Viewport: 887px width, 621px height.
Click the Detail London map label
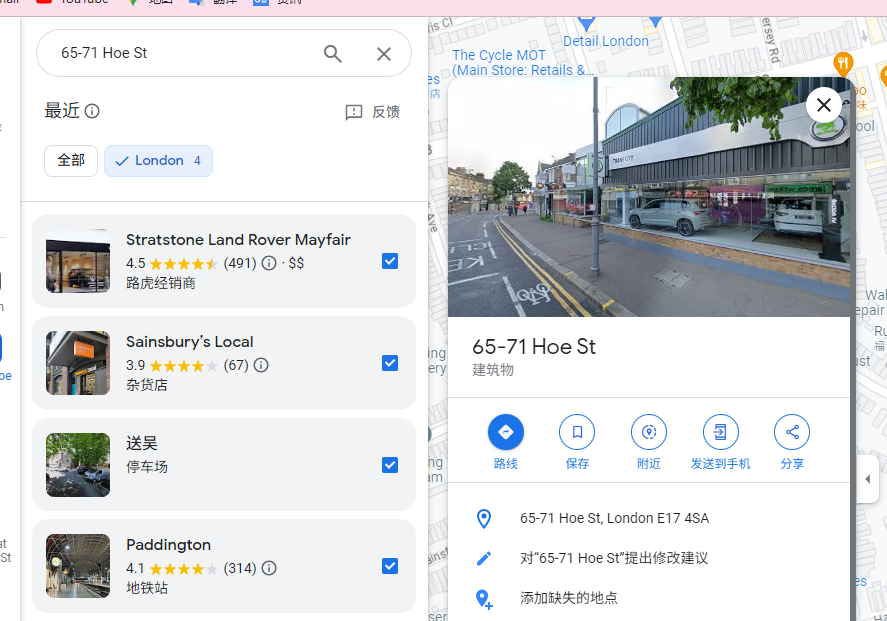606,41
